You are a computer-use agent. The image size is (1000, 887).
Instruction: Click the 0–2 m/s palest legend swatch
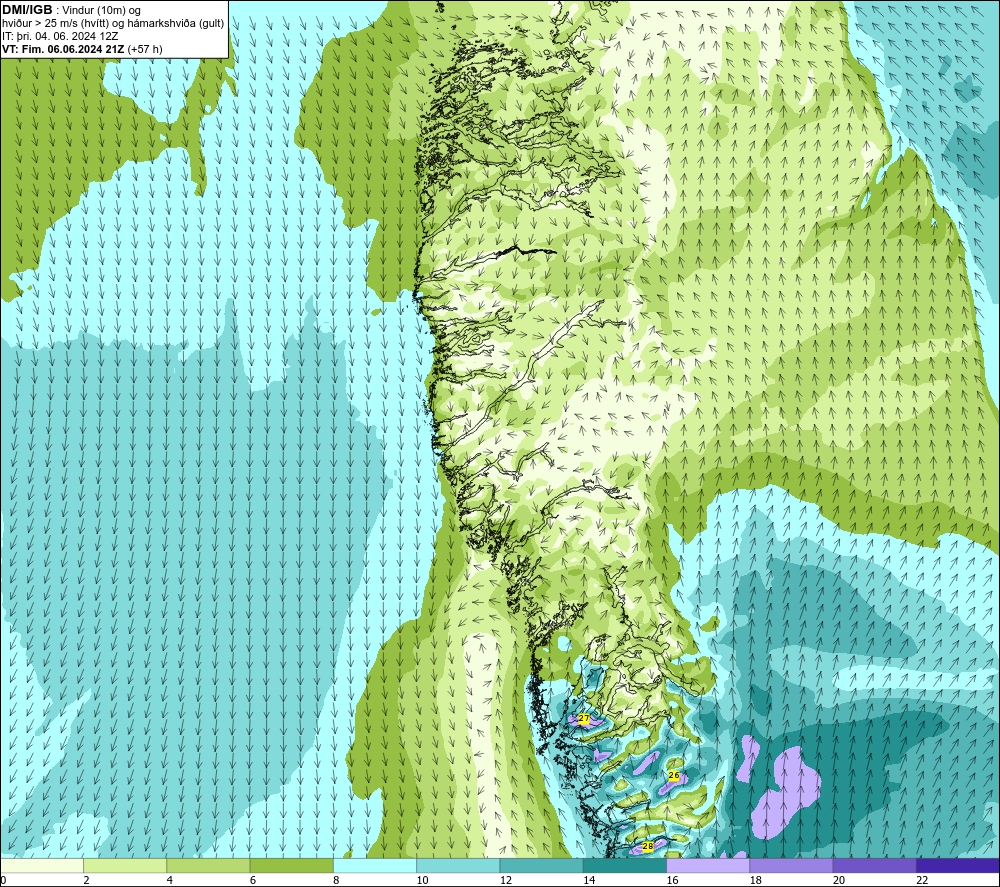(41, 866)
